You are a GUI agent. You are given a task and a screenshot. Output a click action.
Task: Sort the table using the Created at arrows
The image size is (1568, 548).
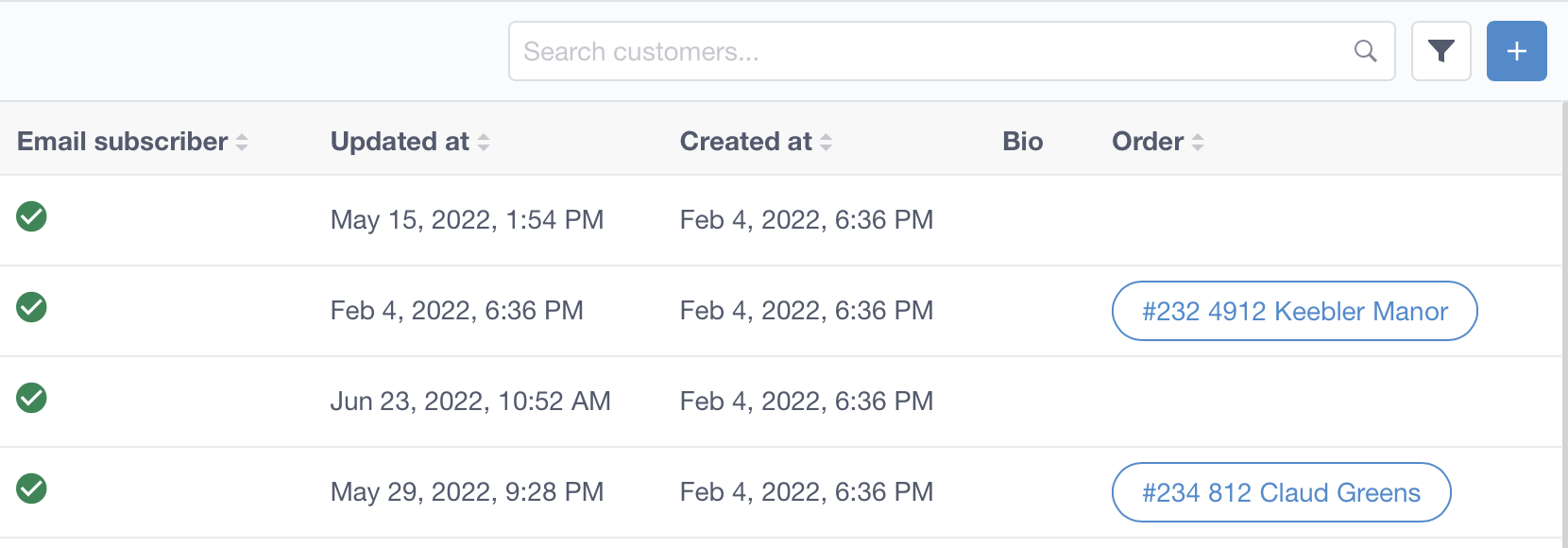828,141
